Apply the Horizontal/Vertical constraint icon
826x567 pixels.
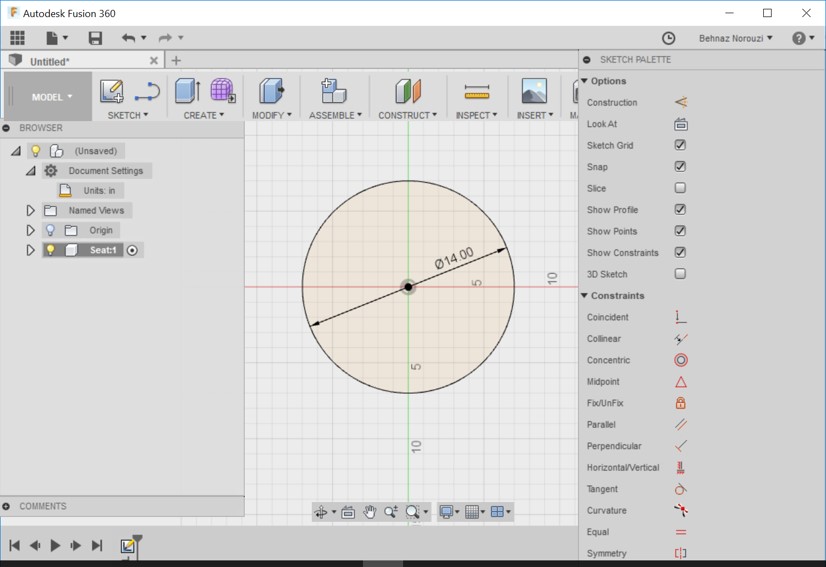(681, 467)
